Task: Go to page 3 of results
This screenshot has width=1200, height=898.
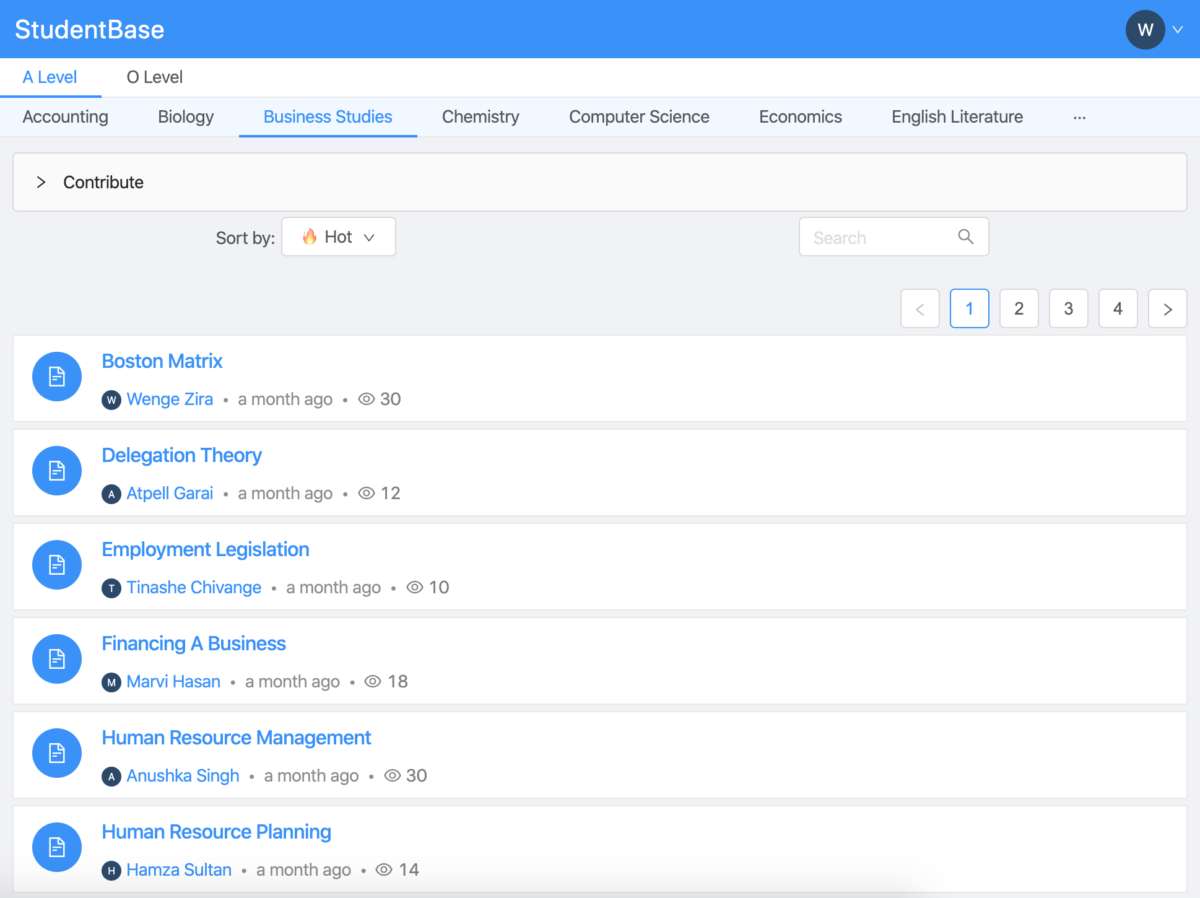Action: pos(1068,309)
